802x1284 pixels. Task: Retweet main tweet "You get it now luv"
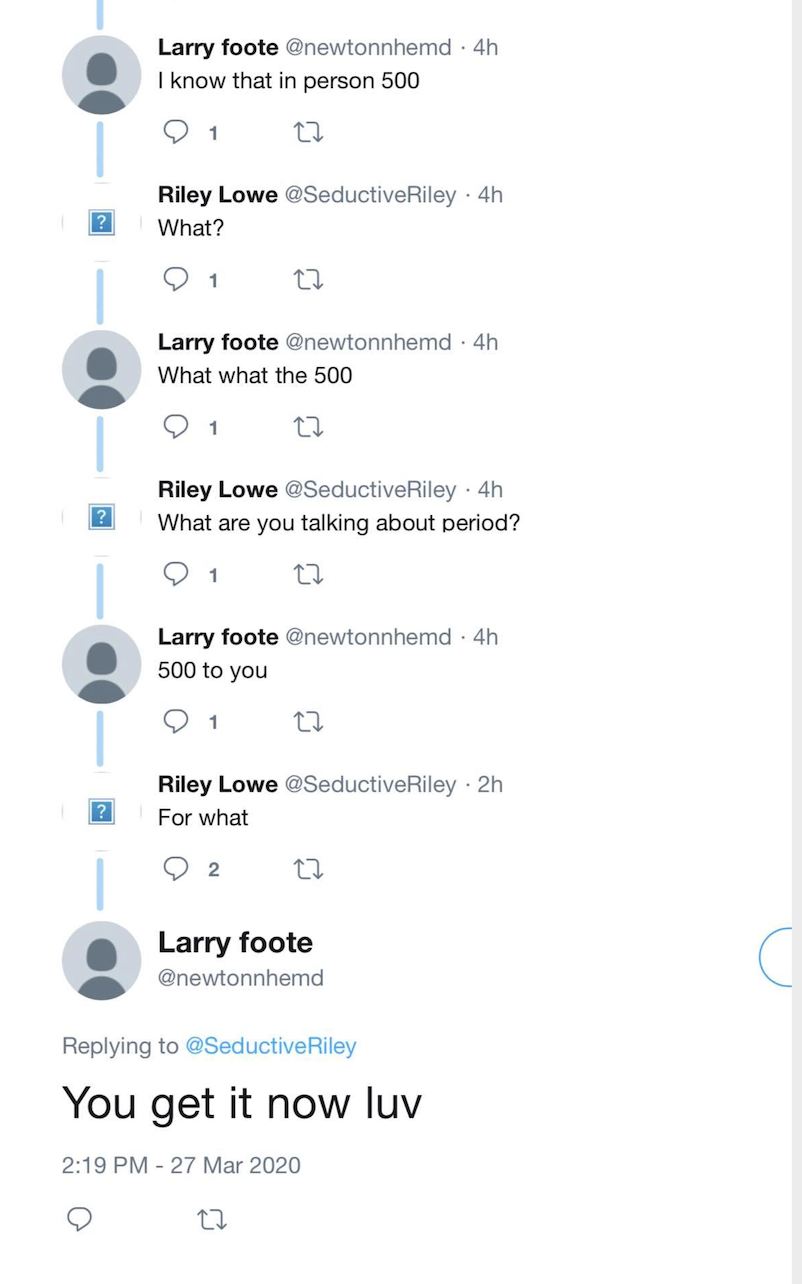(213, 1219)
